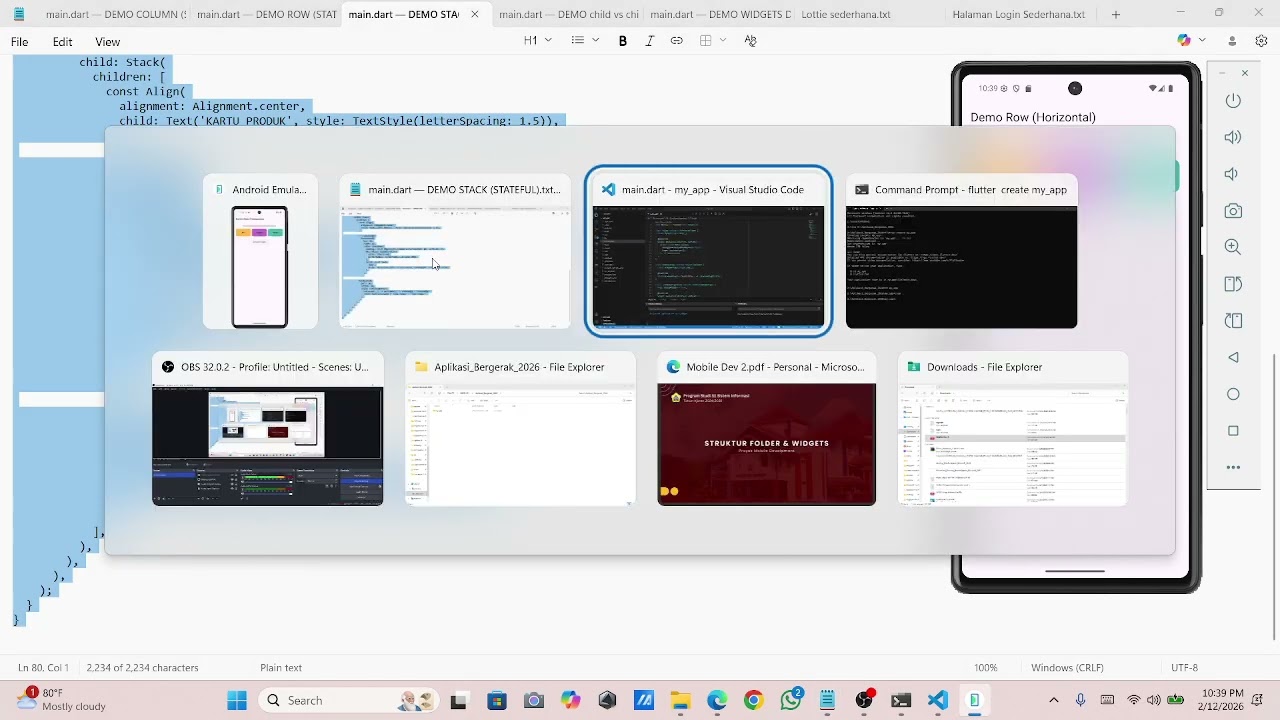Tap the emulator Back triangle button

(x=1233, y=357)
